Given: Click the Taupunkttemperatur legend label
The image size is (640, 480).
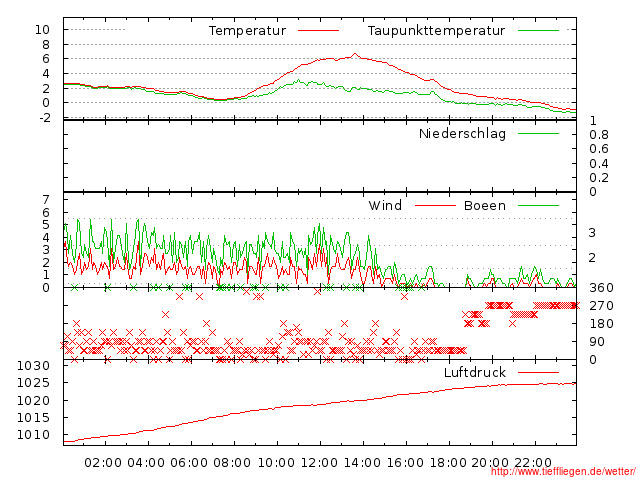Looking at the screenshot, I should pyautogui.click(x=436, y=31).
